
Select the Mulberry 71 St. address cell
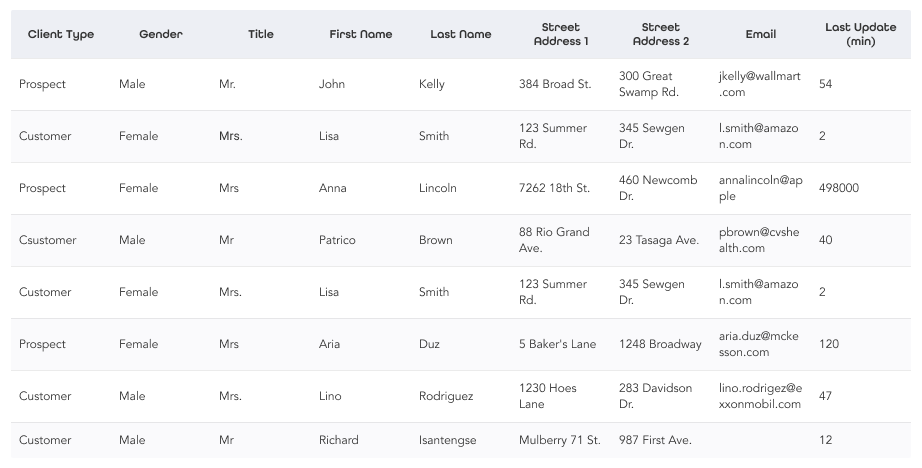click(x=559, y=440)
